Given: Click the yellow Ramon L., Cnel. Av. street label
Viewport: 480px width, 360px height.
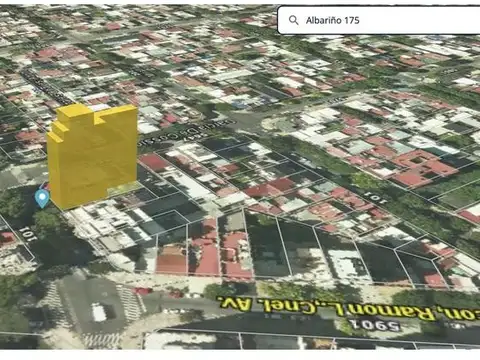Looking at the screenshot, I should pyautogui.click(x=348, y=307).
